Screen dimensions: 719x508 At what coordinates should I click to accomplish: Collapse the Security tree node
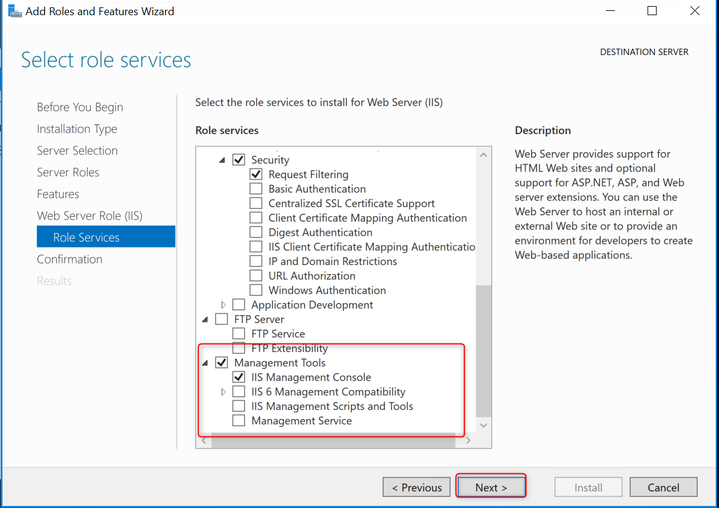click(222, 160)
